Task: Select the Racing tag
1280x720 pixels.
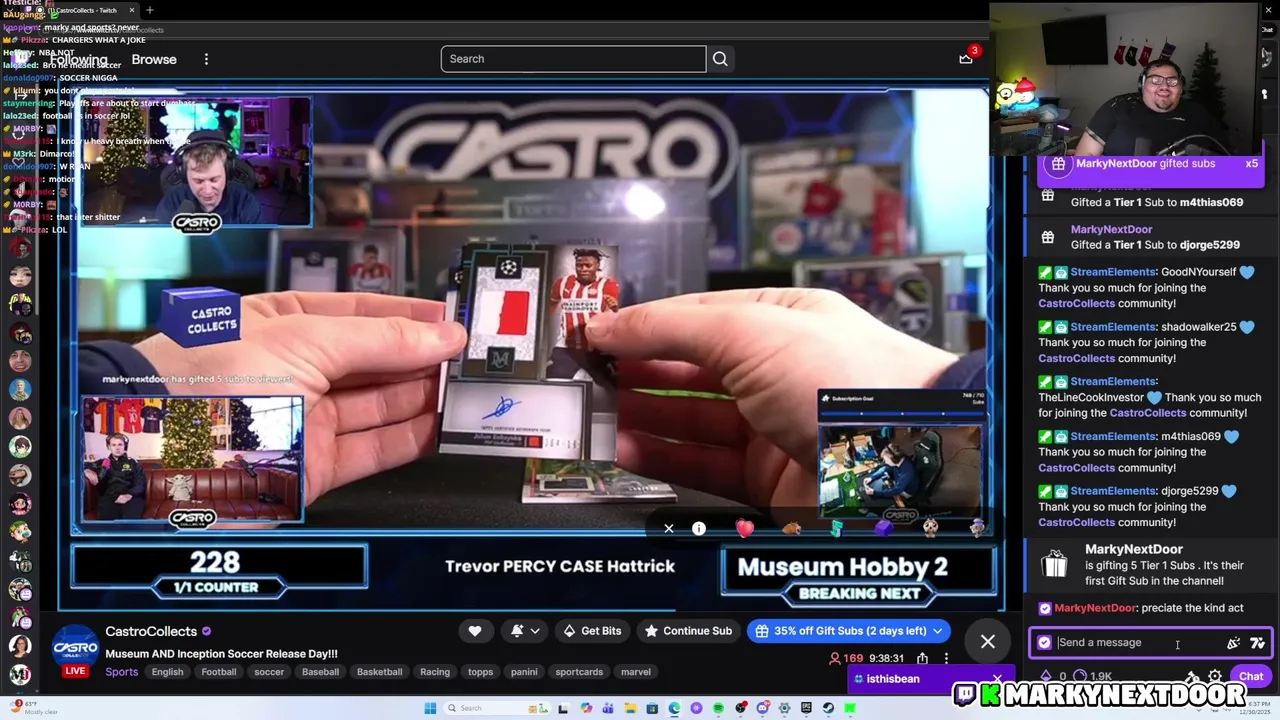Action: [435, 672]
